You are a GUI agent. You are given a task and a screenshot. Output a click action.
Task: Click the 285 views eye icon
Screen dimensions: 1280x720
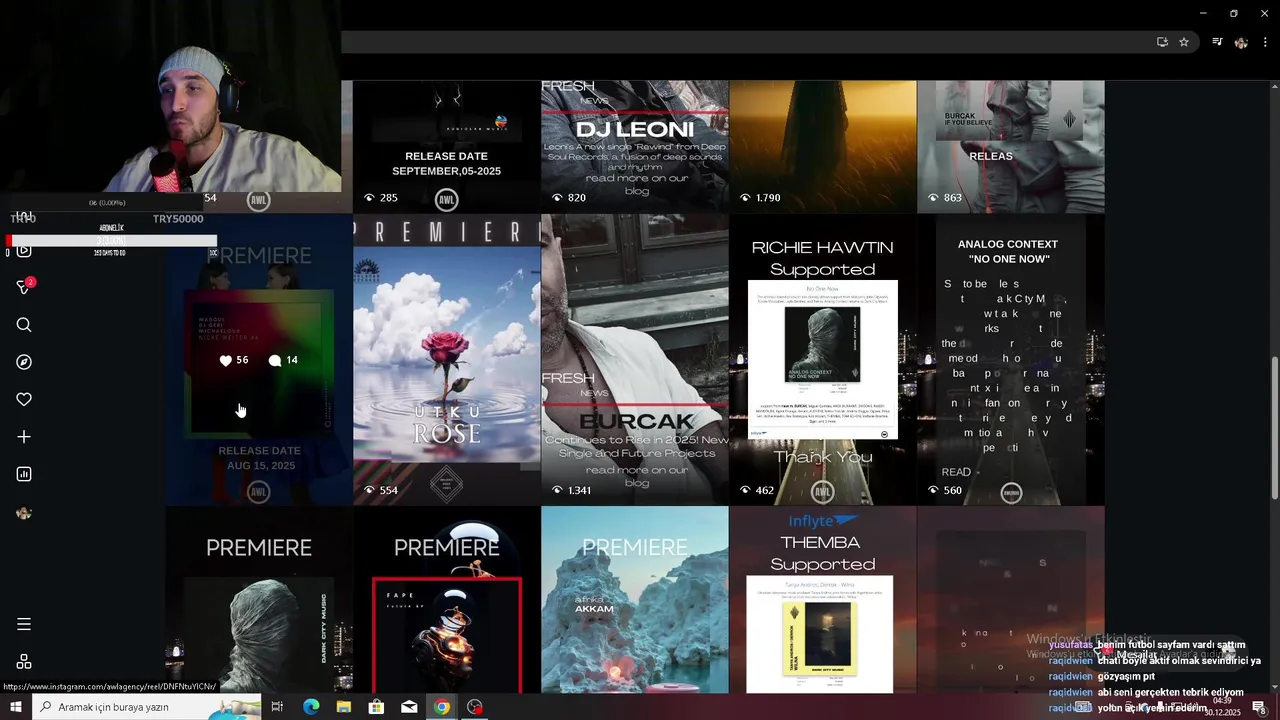[x=369, y=198]
